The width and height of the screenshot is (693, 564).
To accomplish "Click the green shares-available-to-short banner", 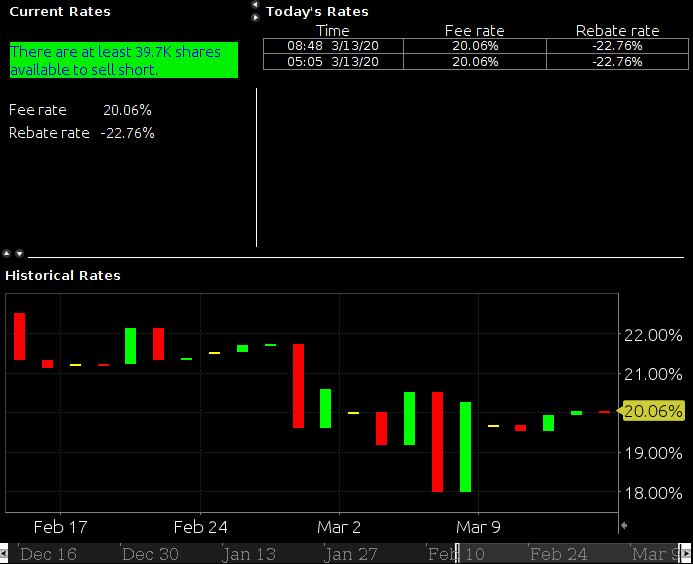I will (x=124, y=60).
